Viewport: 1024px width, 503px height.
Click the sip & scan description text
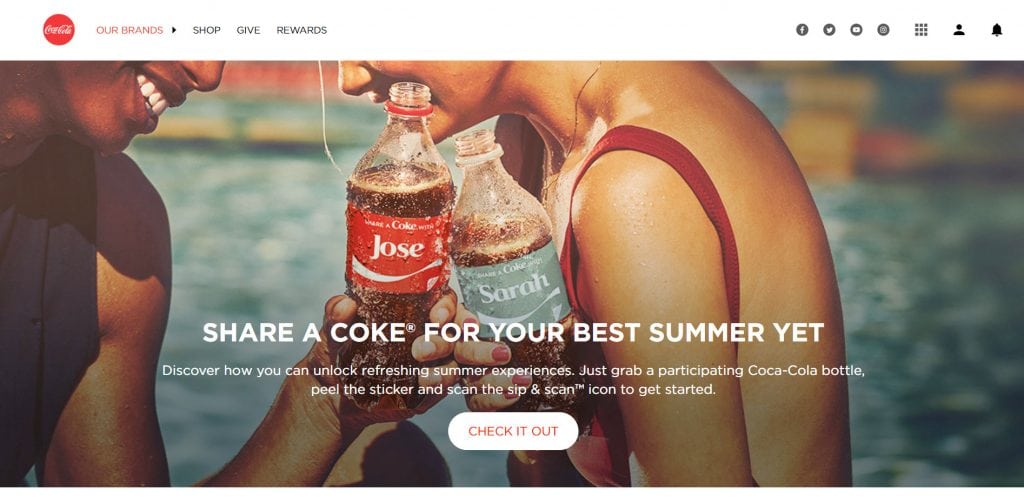click(513, 380)
